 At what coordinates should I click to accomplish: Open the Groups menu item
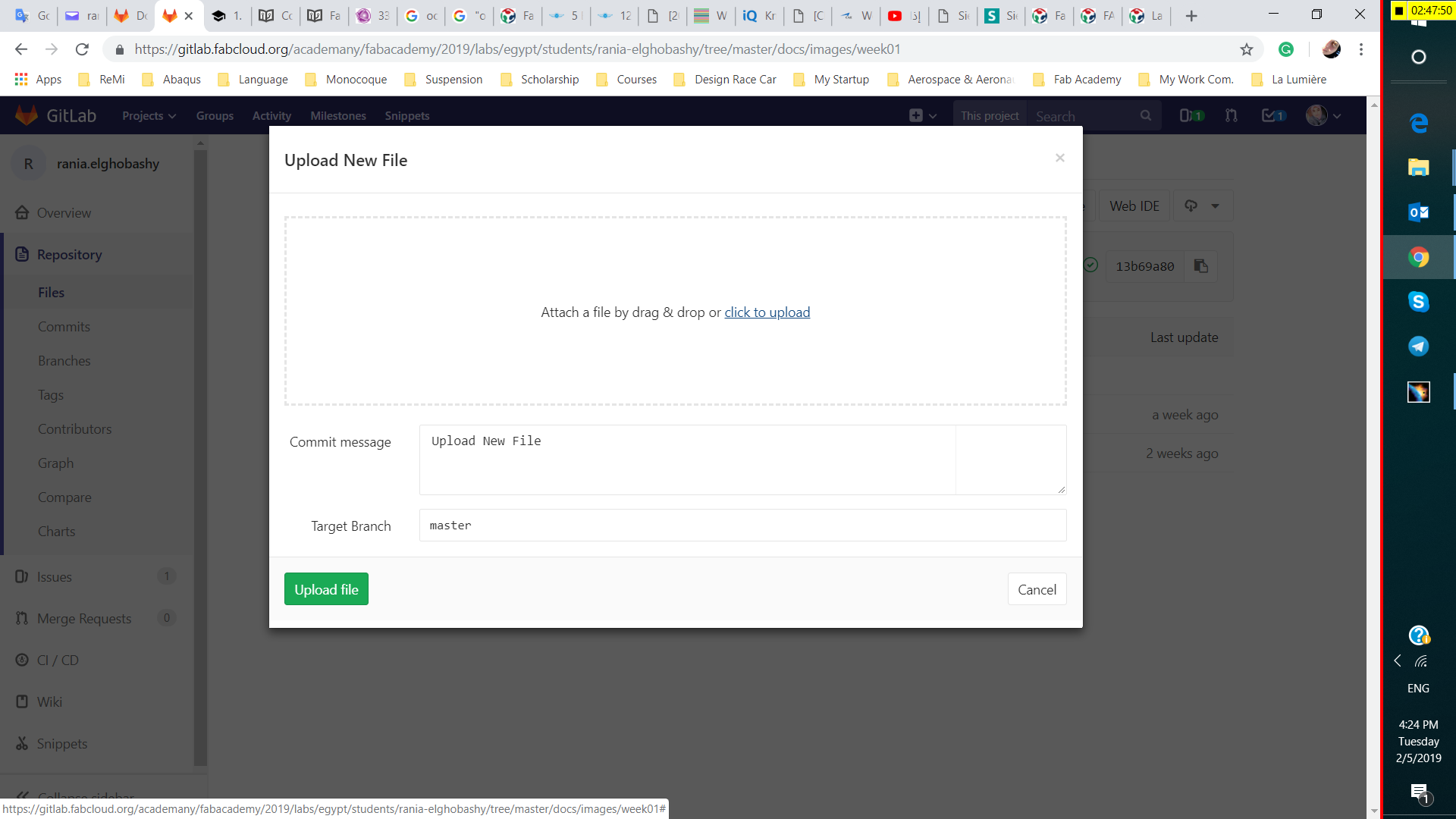215,115
